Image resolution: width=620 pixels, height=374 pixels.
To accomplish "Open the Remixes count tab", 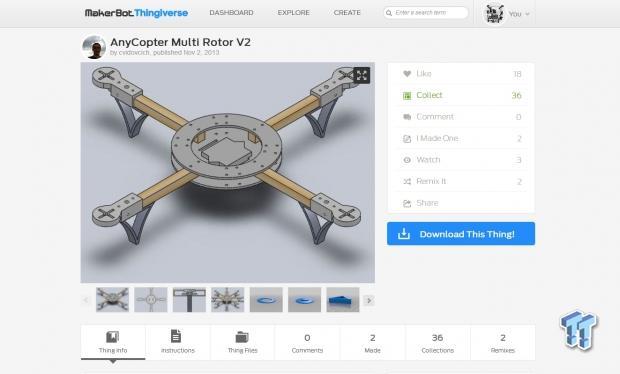I will pos(503,342).
